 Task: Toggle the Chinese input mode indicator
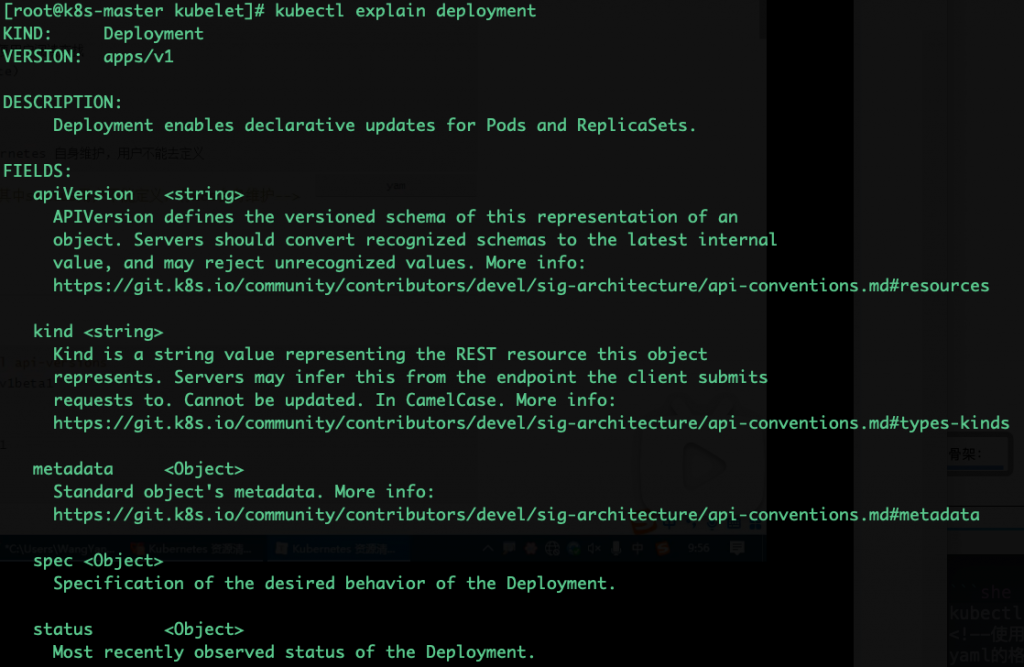pos(637,549)
